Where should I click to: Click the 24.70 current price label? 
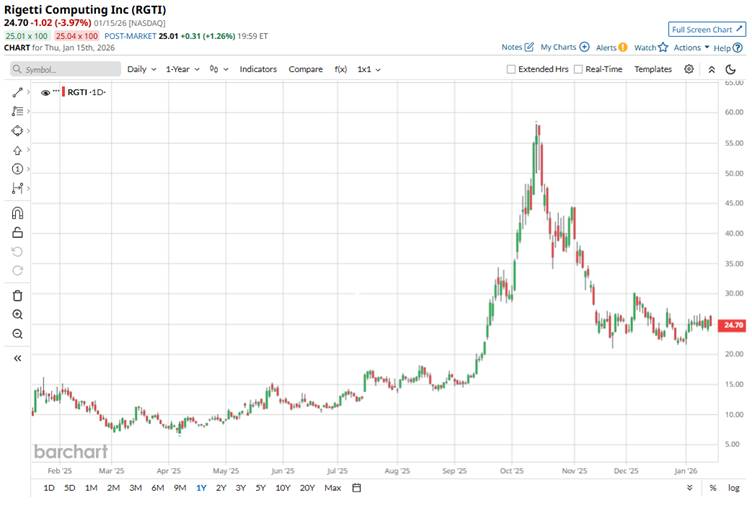point(732,325)
